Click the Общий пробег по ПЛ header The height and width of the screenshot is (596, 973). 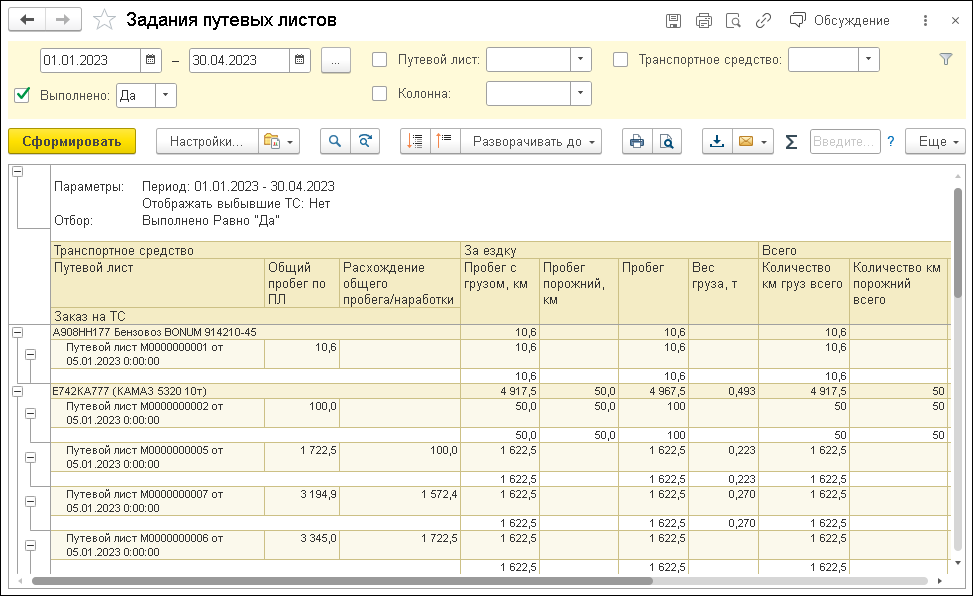coord(302,284)
